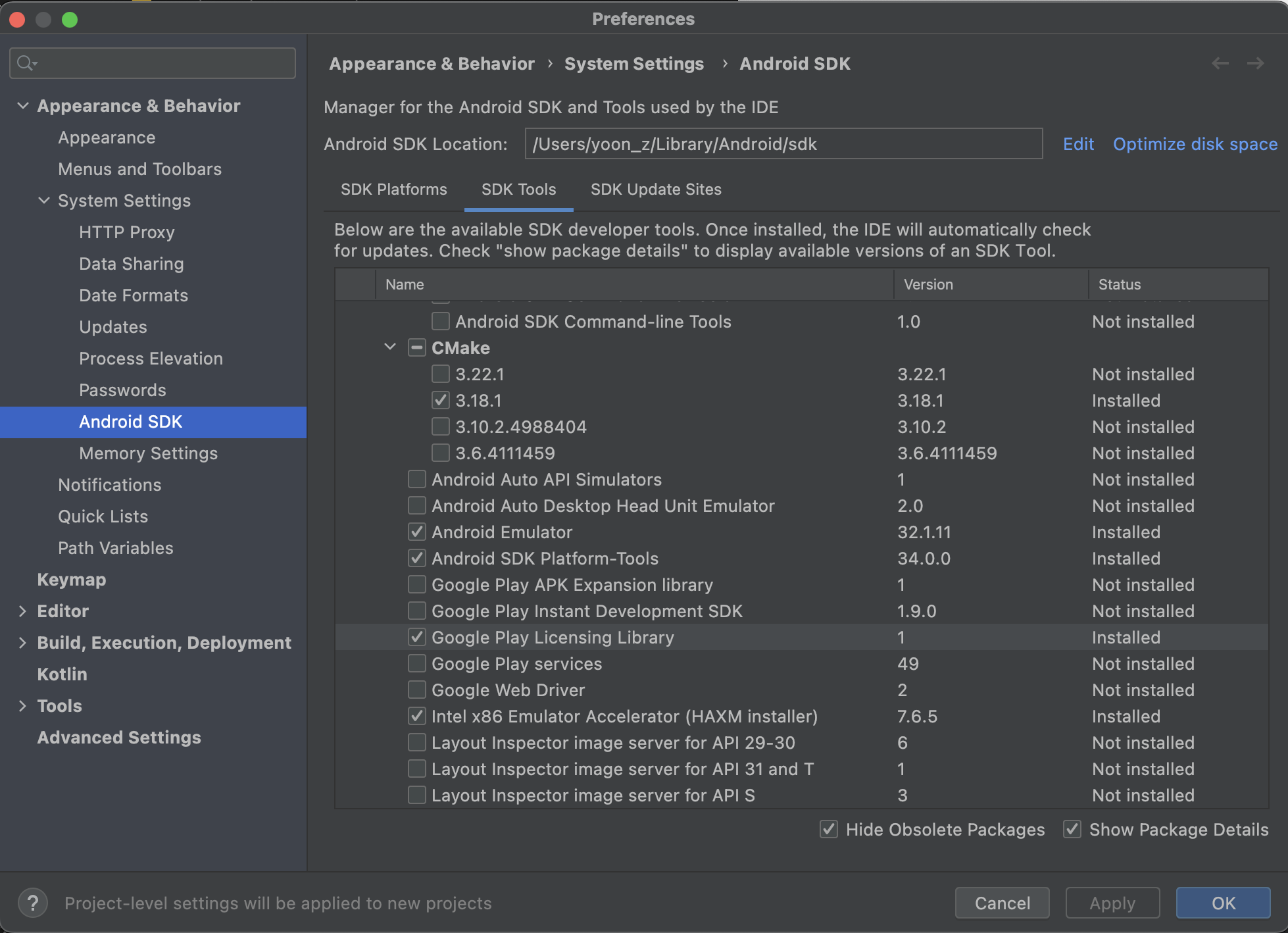Click the green window zoom button
Image resolution: width=1288 pixels, height=933 pixels.
click(70, 19)
